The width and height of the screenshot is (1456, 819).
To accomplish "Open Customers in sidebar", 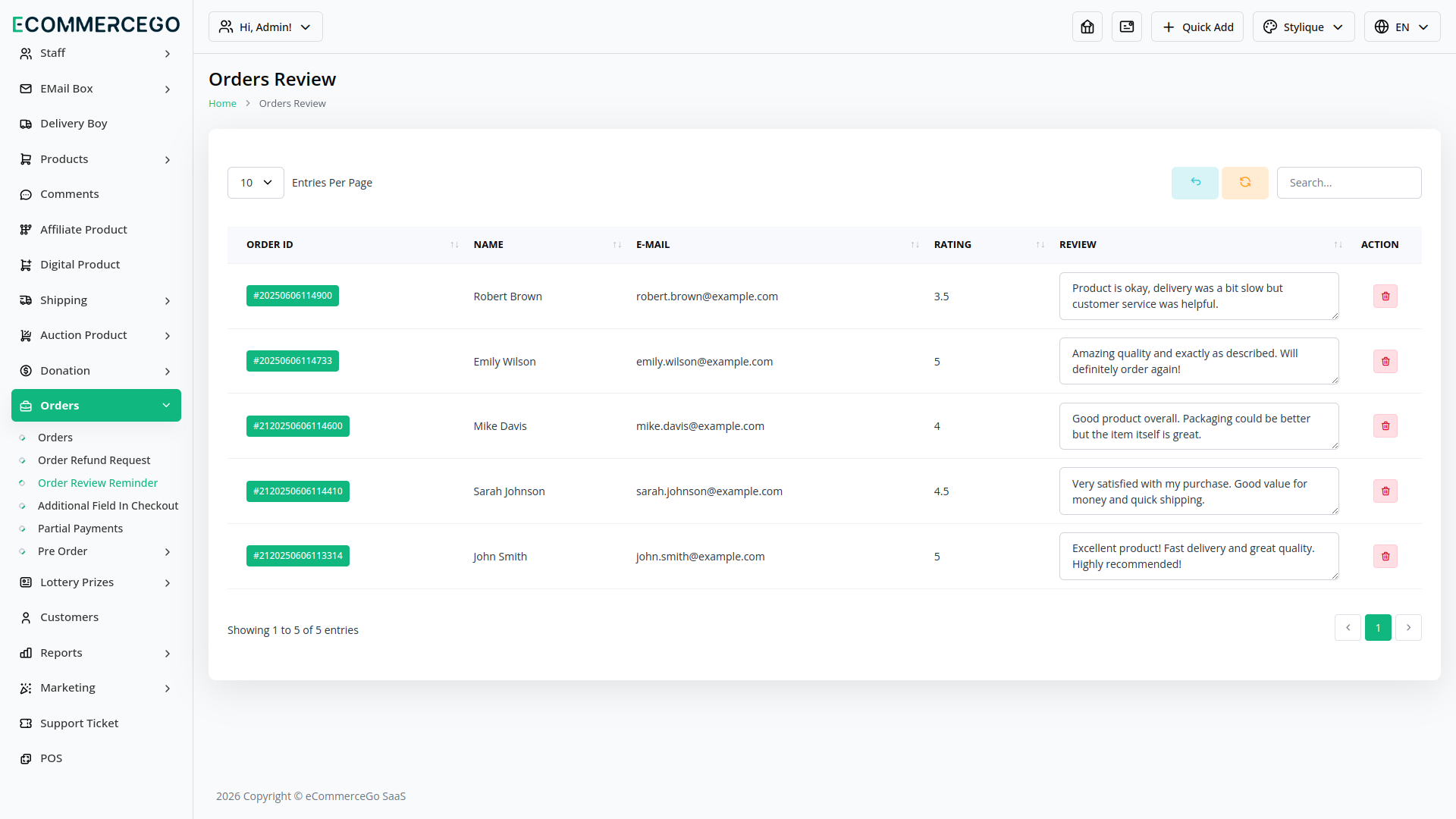I will (x=96, y=617).
